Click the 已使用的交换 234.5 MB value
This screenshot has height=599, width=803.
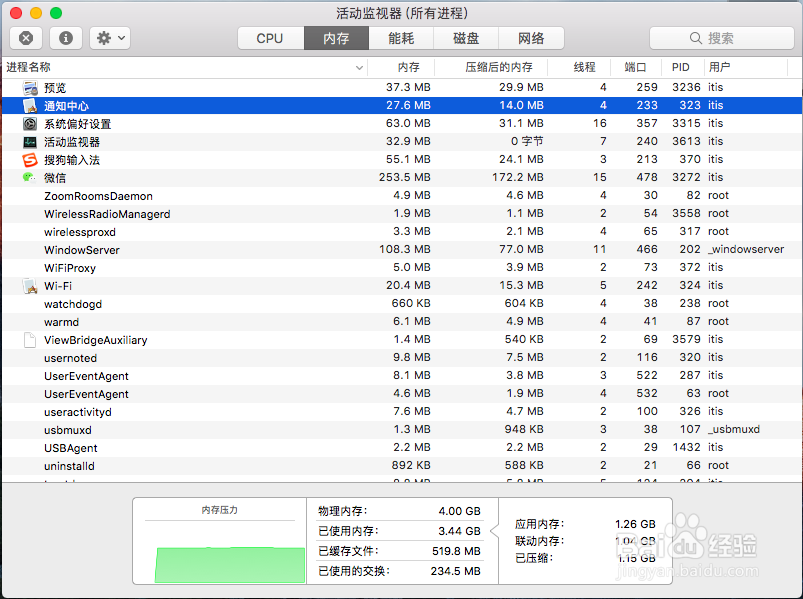click(x=456, y=571)
